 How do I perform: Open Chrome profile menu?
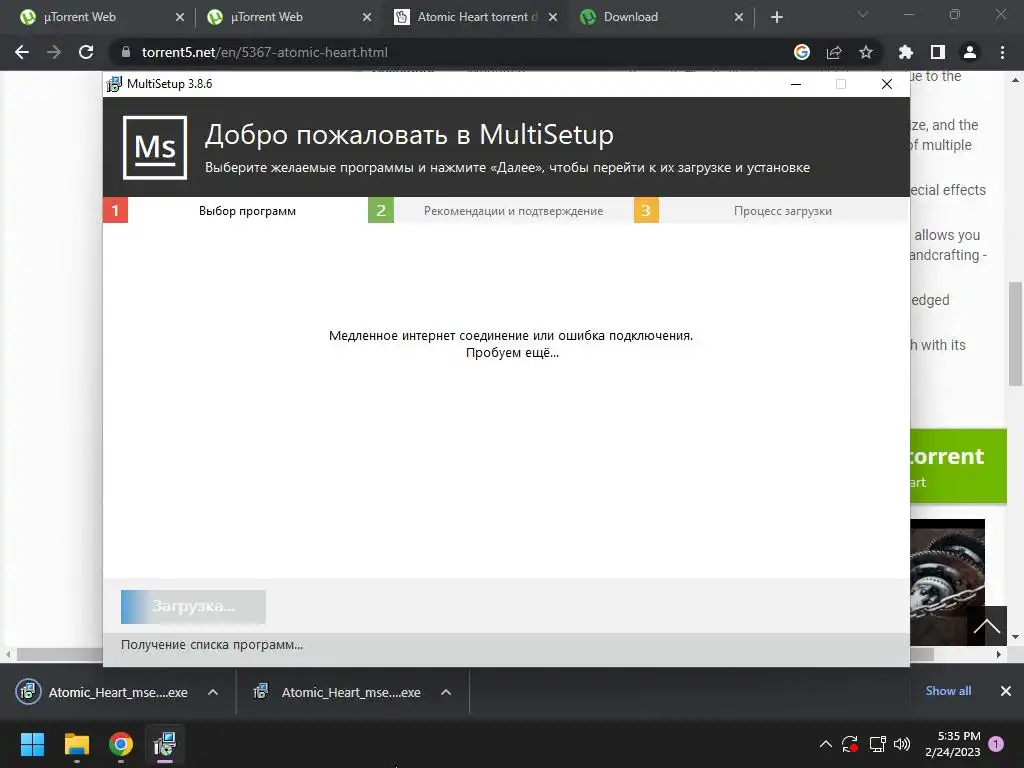point(970,52)
